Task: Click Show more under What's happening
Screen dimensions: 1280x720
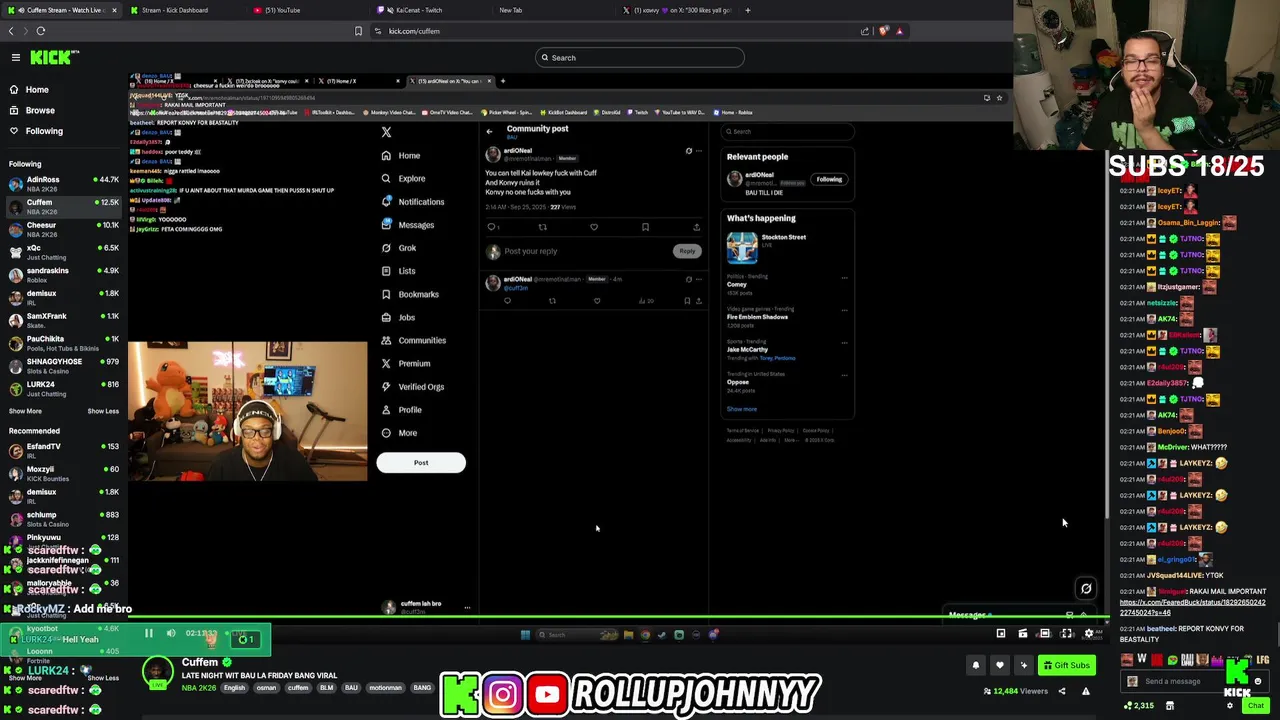Action: point(742,409)
